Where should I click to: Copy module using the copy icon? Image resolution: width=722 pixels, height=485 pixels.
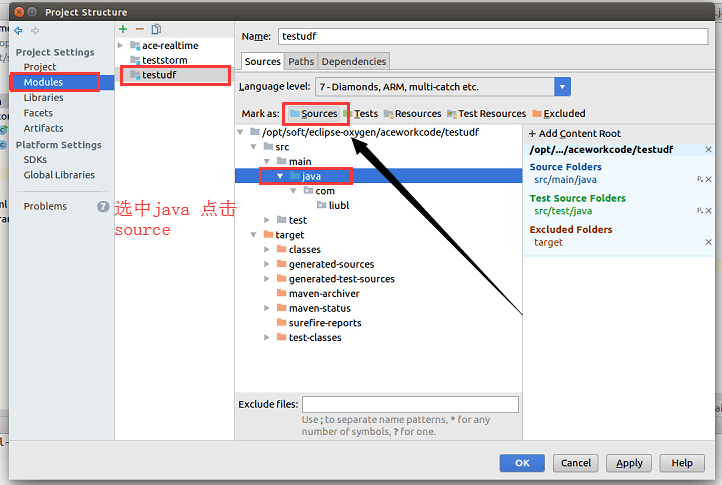(x=156, y=29)
